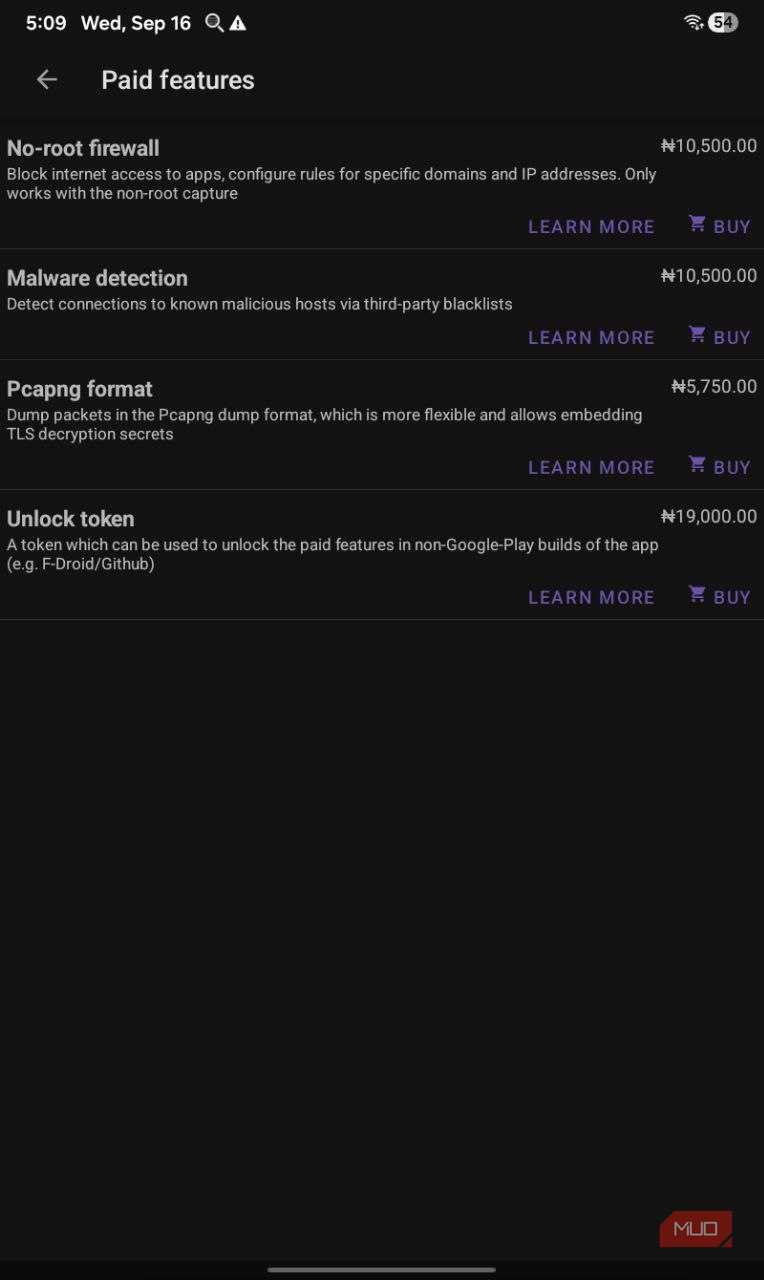Go back using the arrow icon
Screen dimensions: 764x1280
click(x=46, y=80)
